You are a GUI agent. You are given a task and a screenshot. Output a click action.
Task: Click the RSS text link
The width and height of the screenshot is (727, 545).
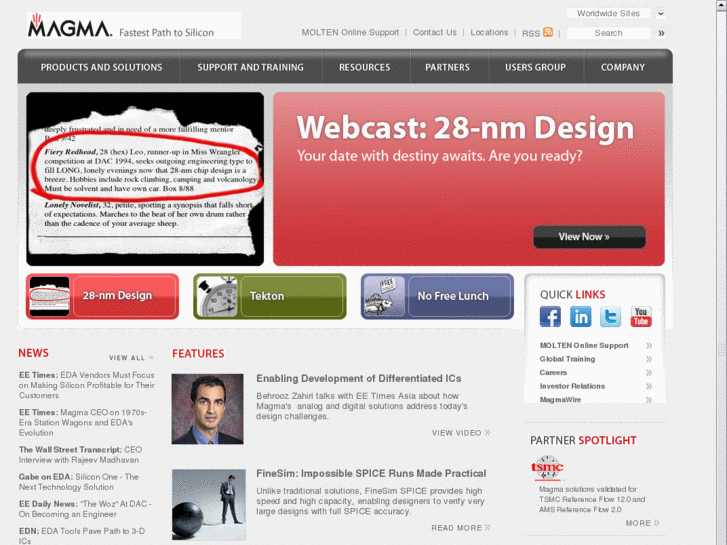pos(531,33)
